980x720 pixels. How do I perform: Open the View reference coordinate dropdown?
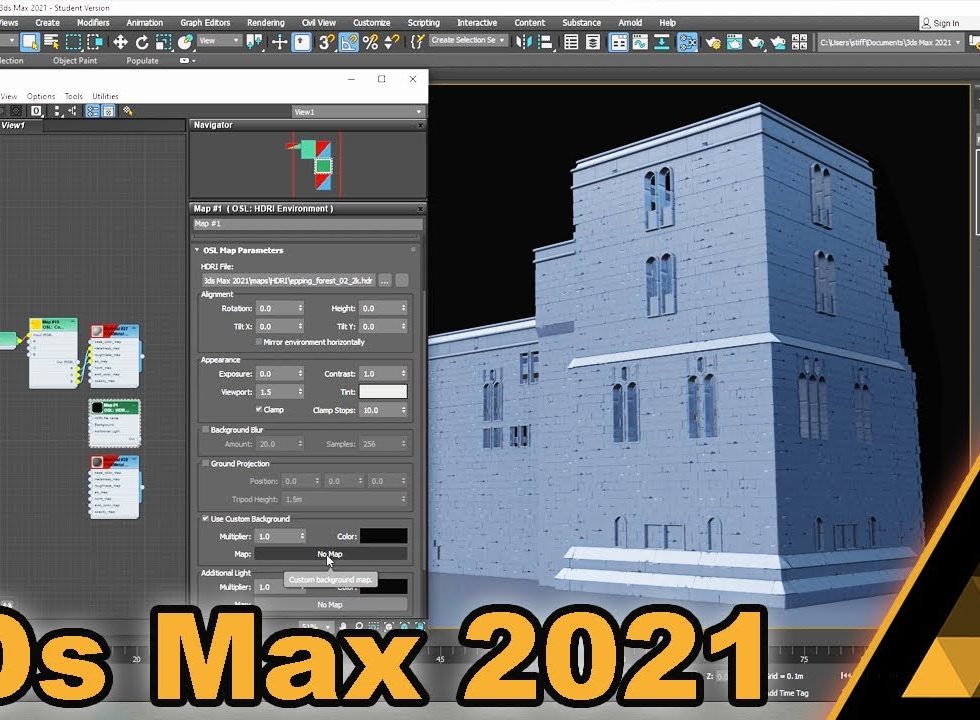pyautogui.click(x=219, y=41)
